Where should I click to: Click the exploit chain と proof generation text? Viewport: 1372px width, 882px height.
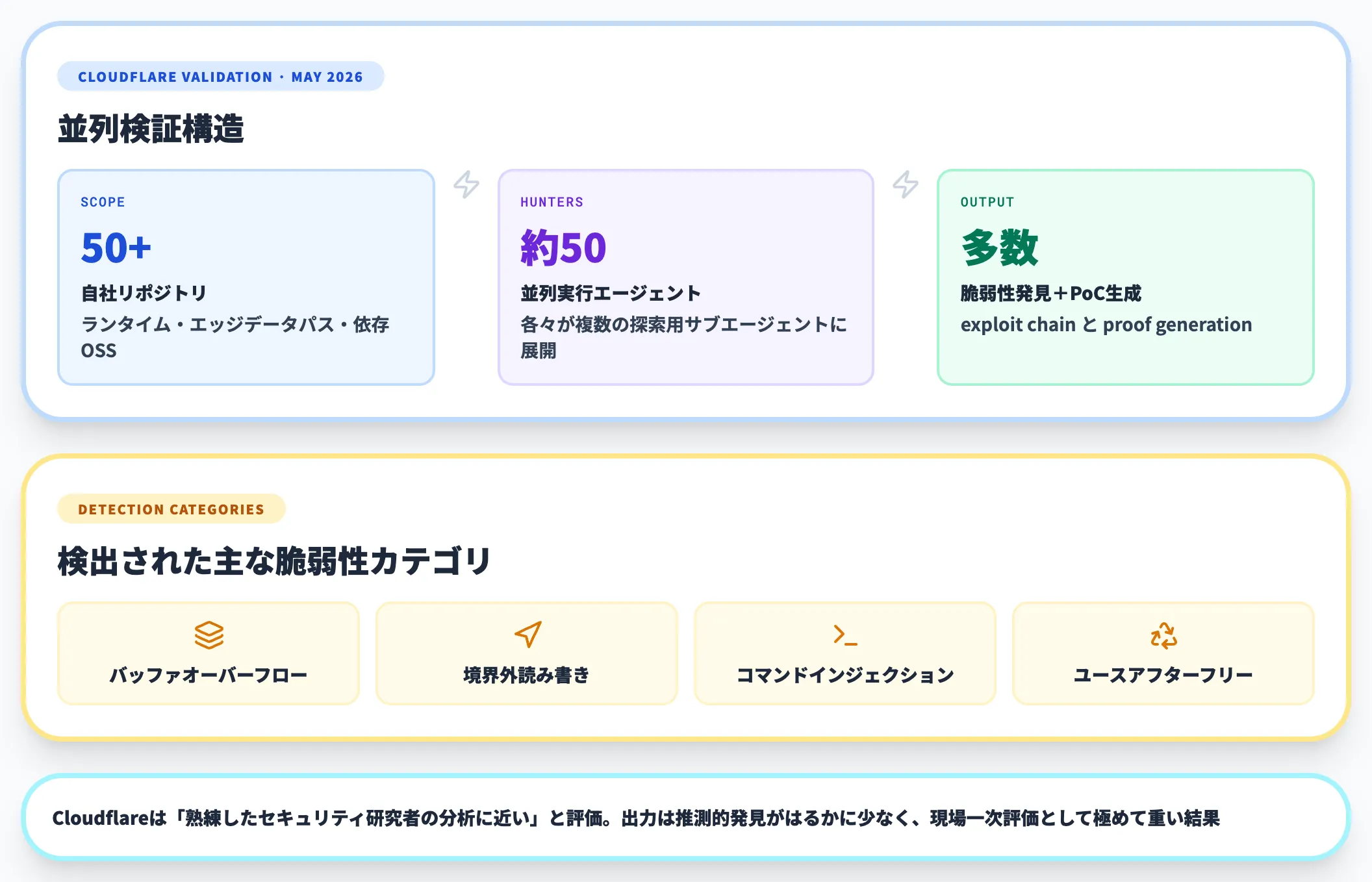(x=1106, y=324)
